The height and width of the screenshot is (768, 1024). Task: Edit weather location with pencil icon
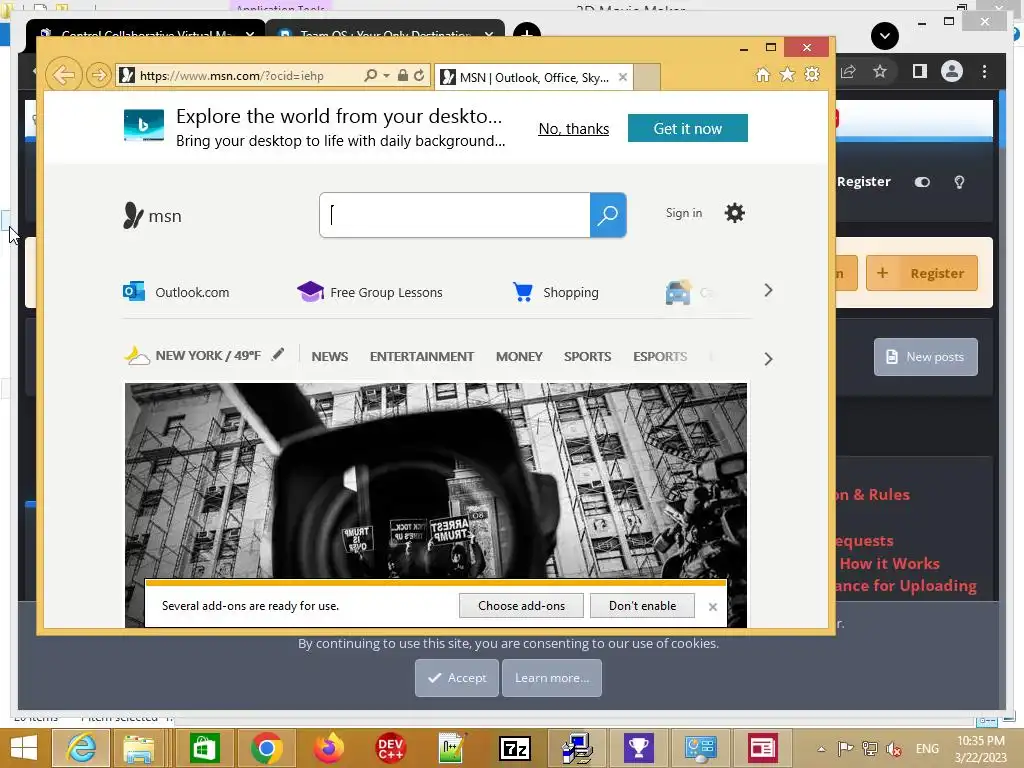point(278,355)
